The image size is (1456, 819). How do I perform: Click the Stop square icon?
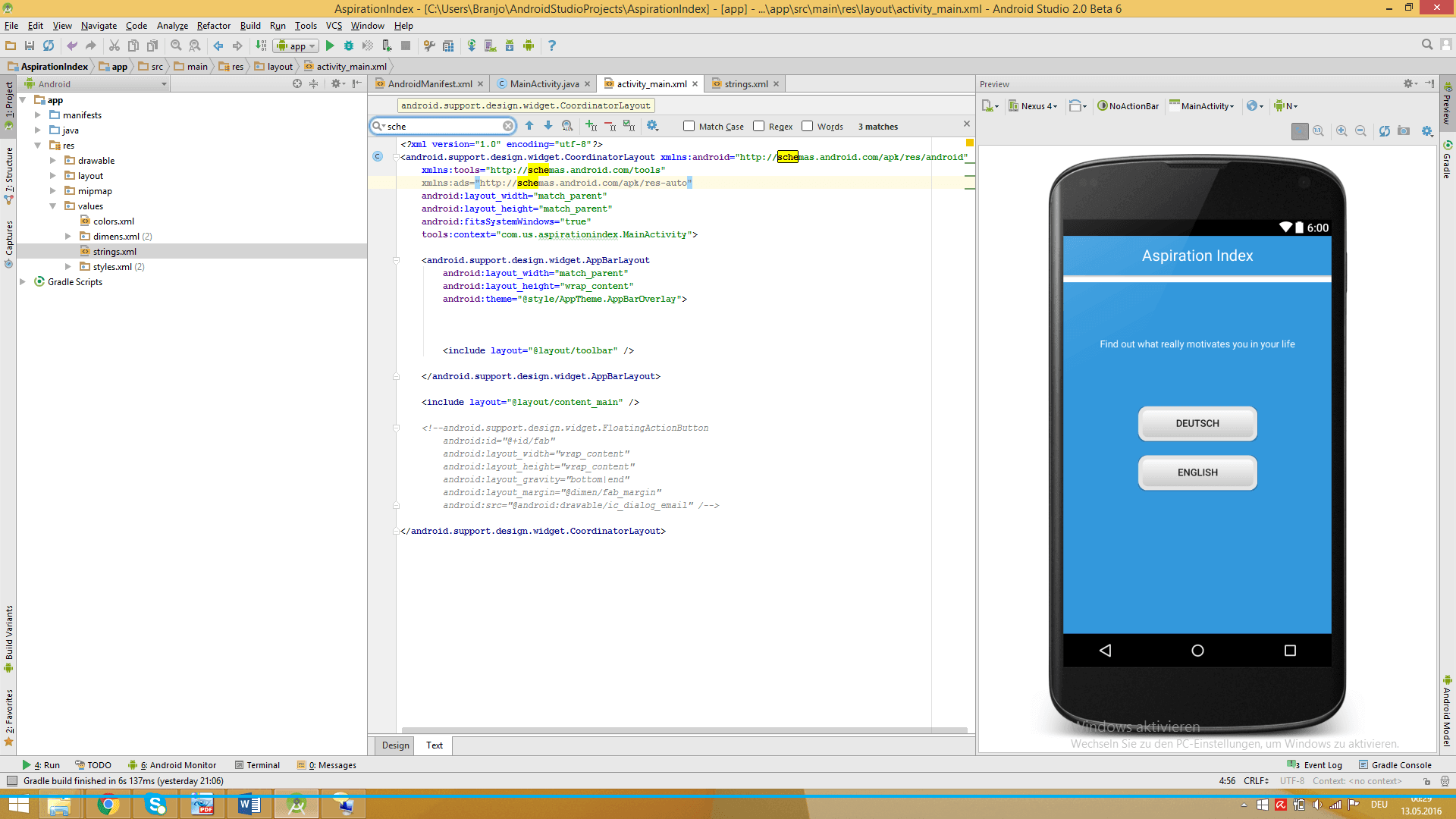click(406, 45)
